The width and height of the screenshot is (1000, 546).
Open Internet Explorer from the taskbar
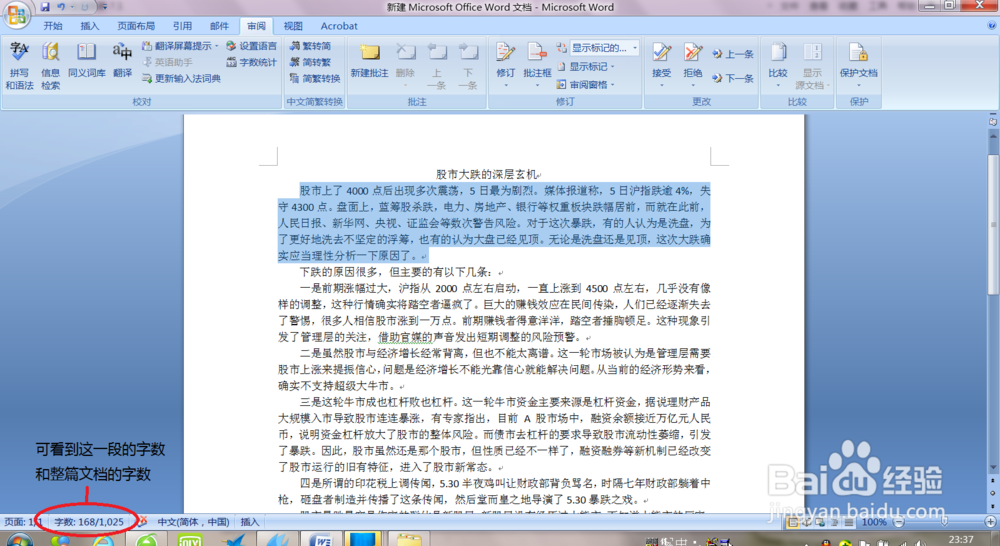[x=103, y=541]
